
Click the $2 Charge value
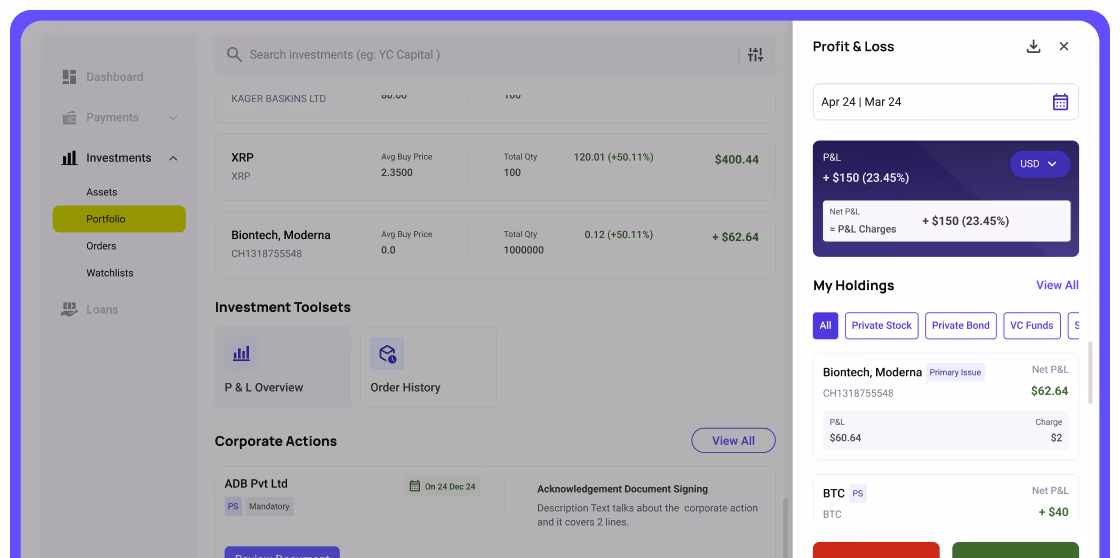1056,438
